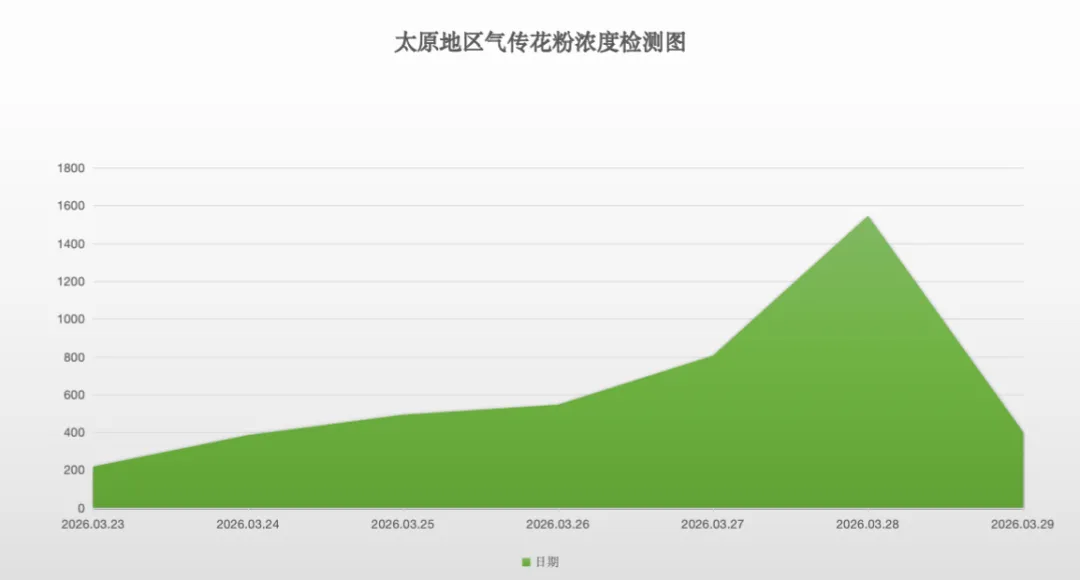Click x-axis date 2026.03.27

pyautogui.click(x=713, y=524)
